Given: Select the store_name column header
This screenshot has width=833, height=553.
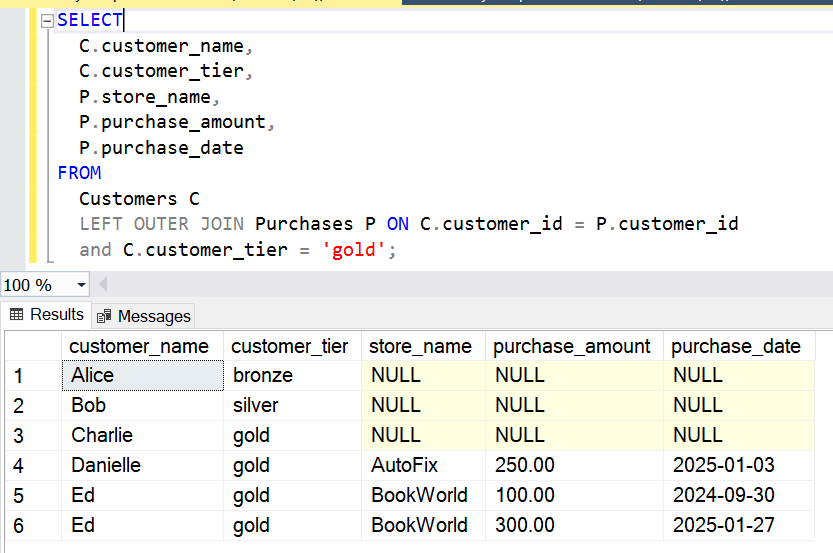Looking at the screenshot, I should coord(420,346).
